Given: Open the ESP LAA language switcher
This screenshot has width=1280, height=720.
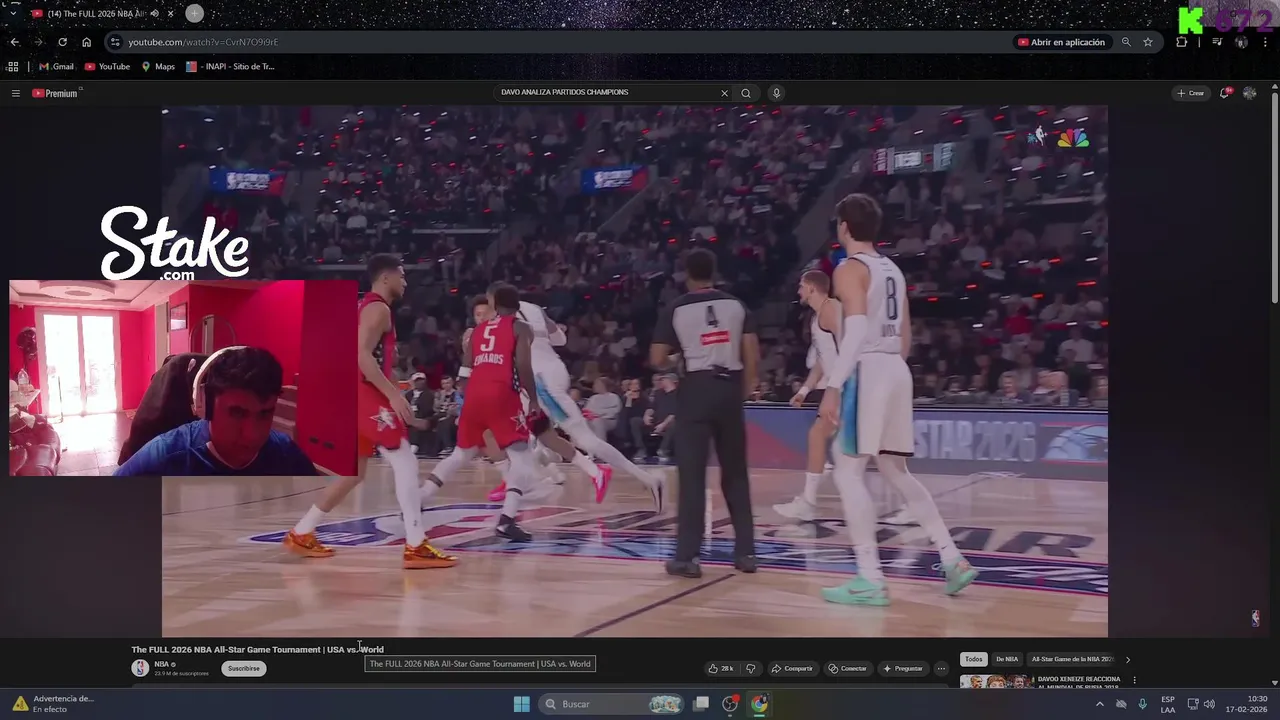Looking at the screenshot, I should (x=1167, y=704).
